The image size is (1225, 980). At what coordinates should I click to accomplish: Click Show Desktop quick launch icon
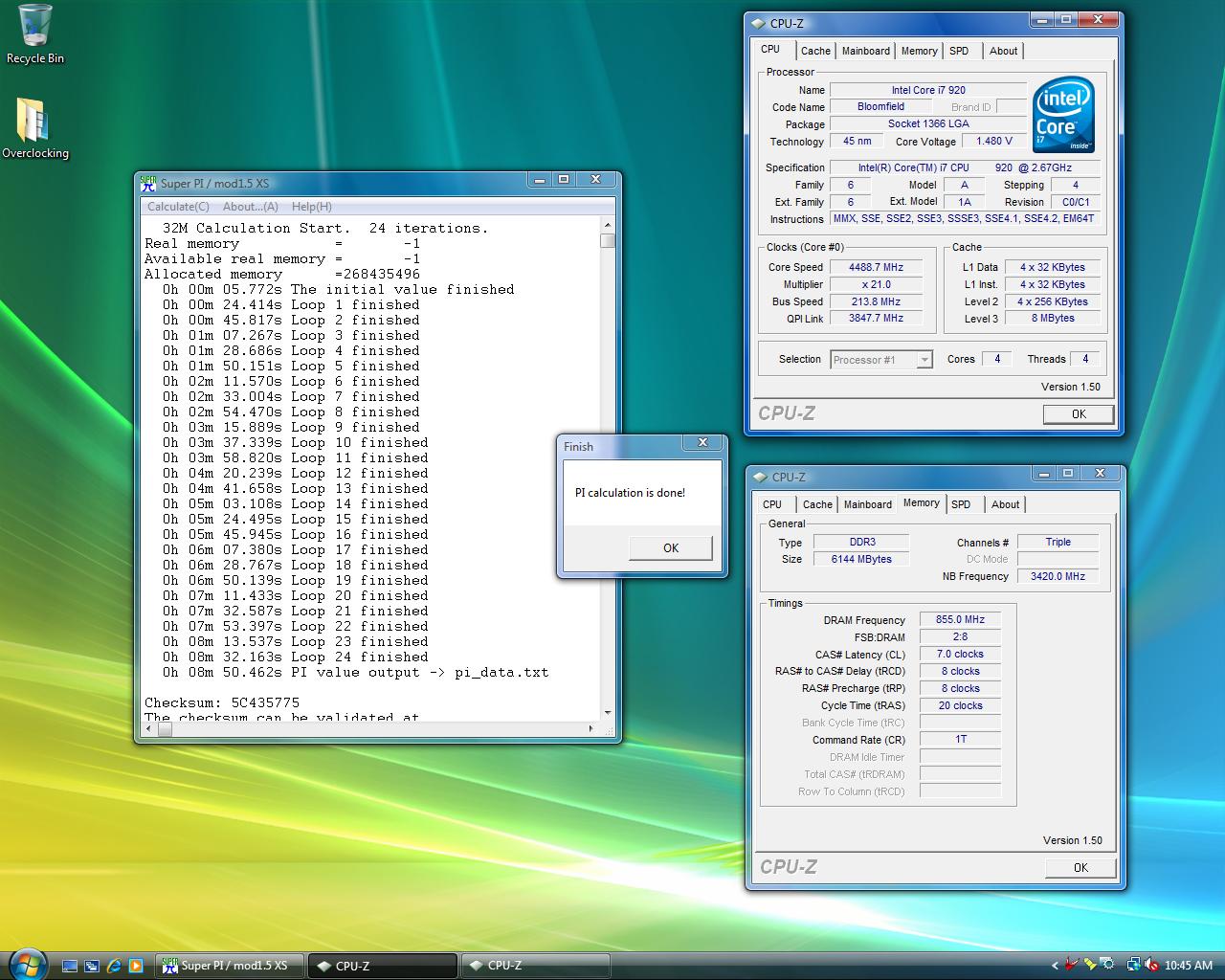[70, 966]
